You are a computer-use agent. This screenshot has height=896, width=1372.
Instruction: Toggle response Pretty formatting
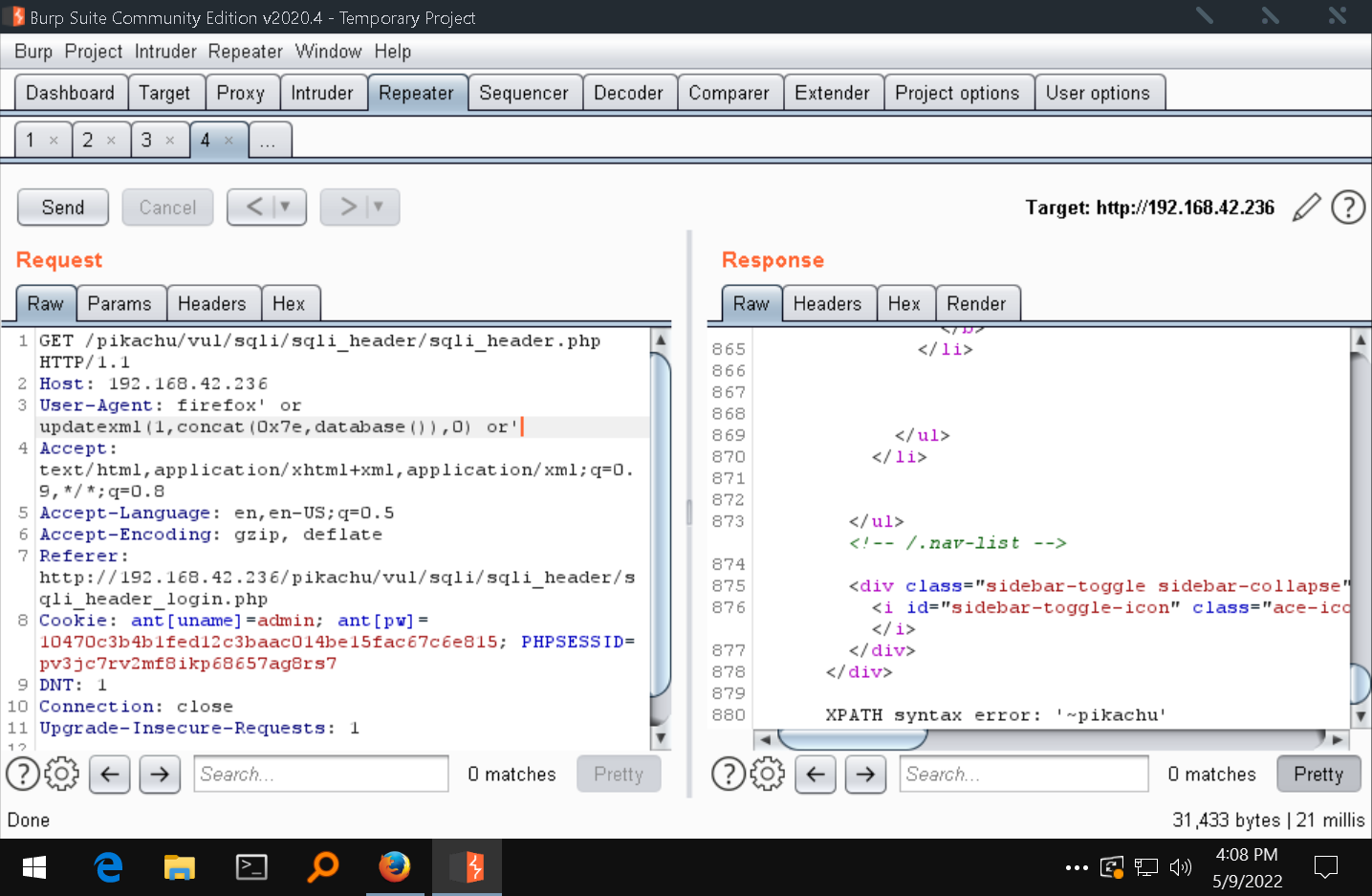[1318, 775]
